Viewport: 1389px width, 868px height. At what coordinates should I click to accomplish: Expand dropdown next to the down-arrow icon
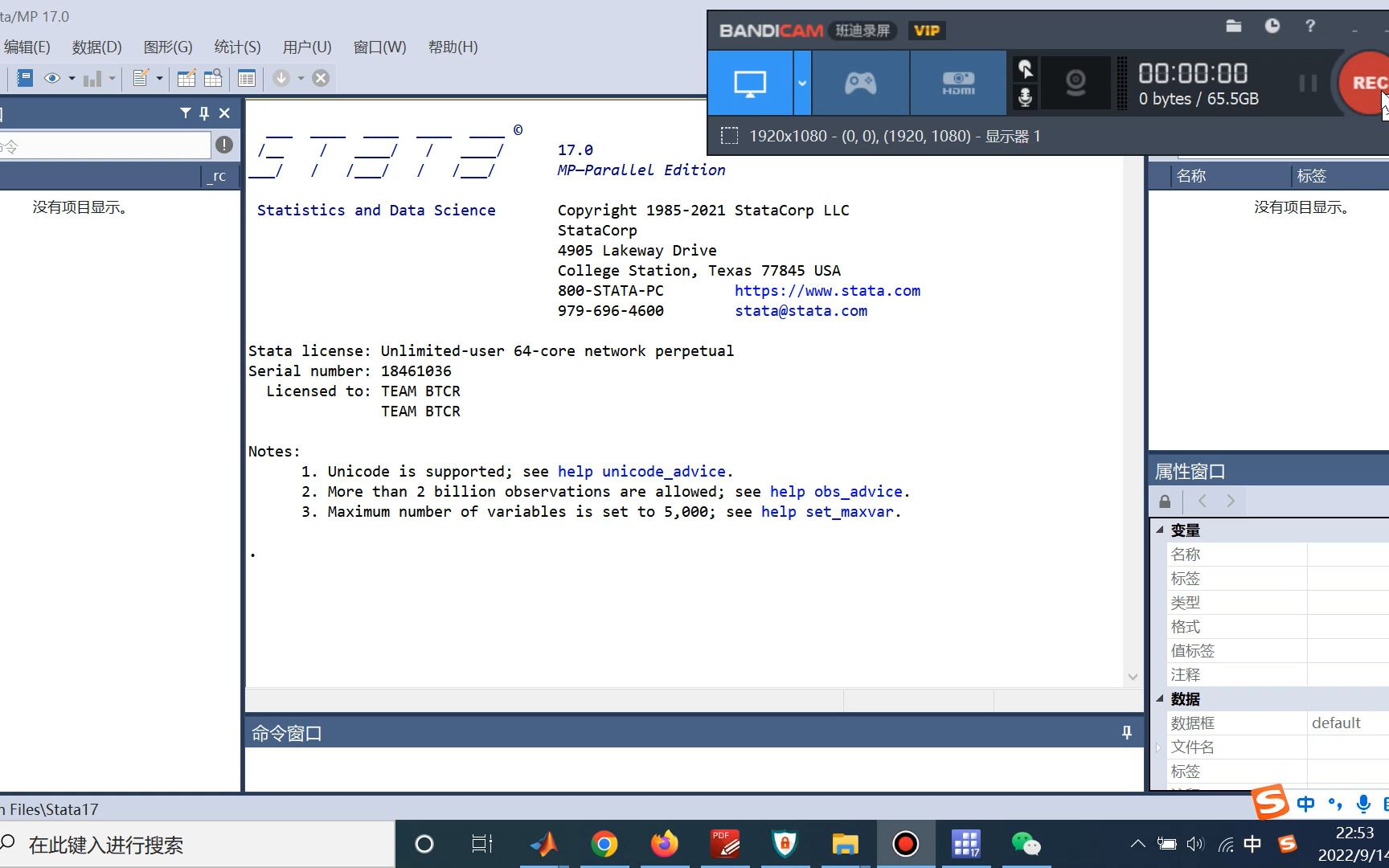pyautogui.click(x=301, y=79)
